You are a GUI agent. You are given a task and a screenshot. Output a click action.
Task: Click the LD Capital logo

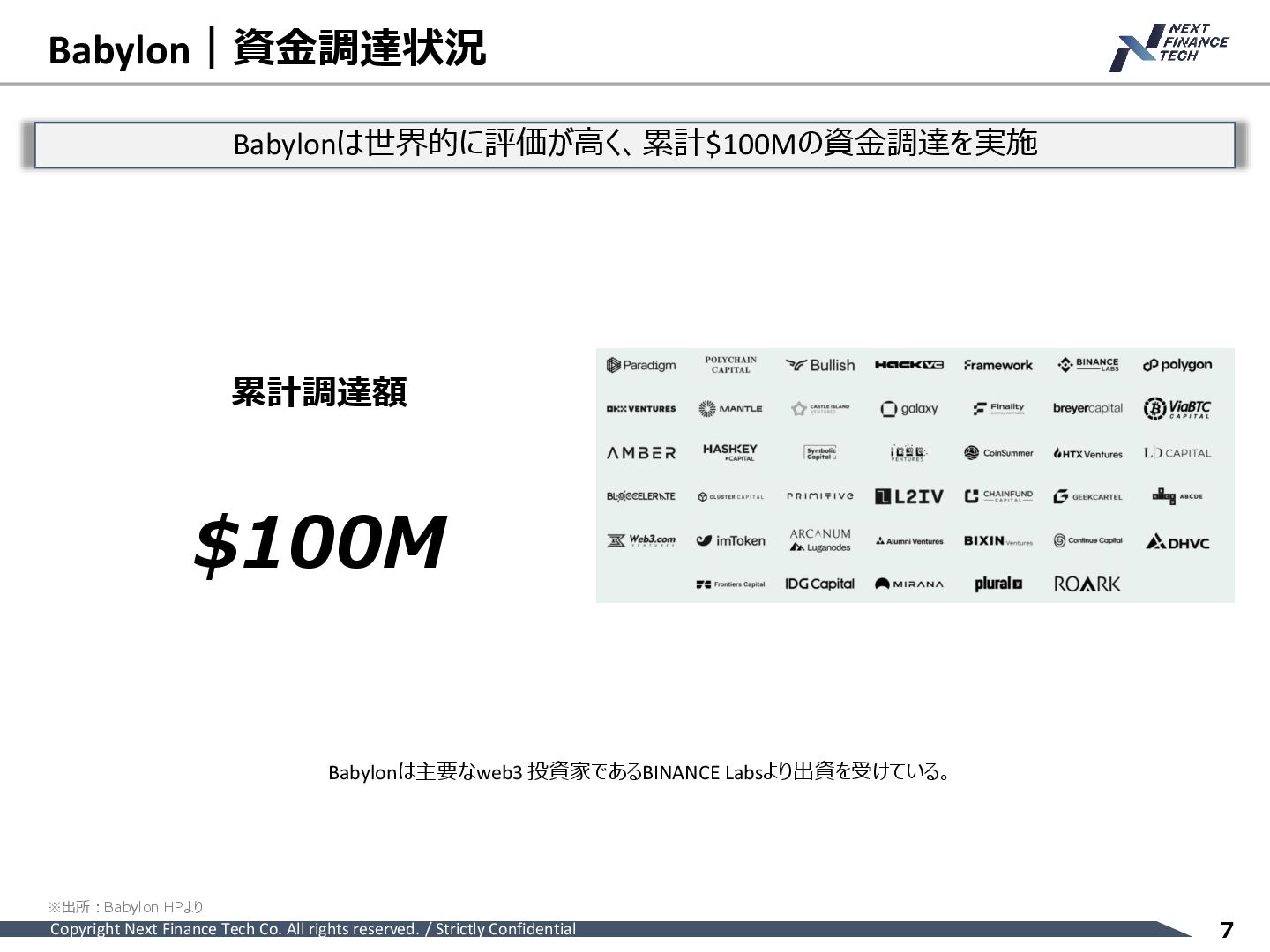[1177, 453]
